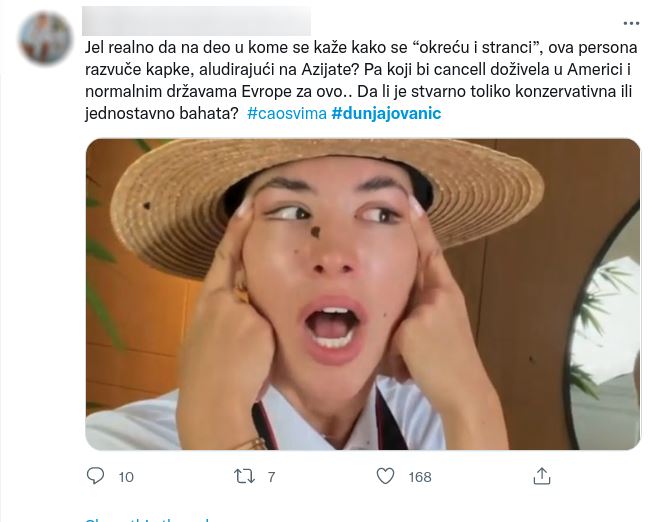Click the tweet line starting with 'normalnim državama'
Image resolution: width=648 pixels, height=522 pixels.
250,91
